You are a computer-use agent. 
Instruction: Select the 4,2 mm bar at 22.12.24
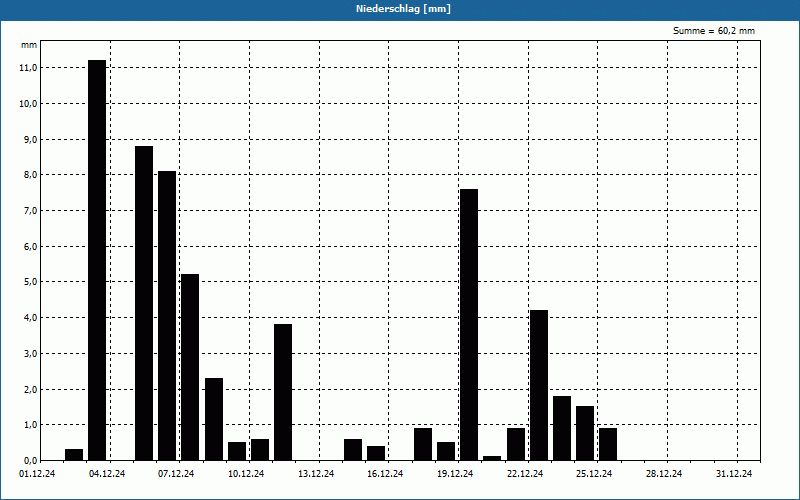(539, 385)
